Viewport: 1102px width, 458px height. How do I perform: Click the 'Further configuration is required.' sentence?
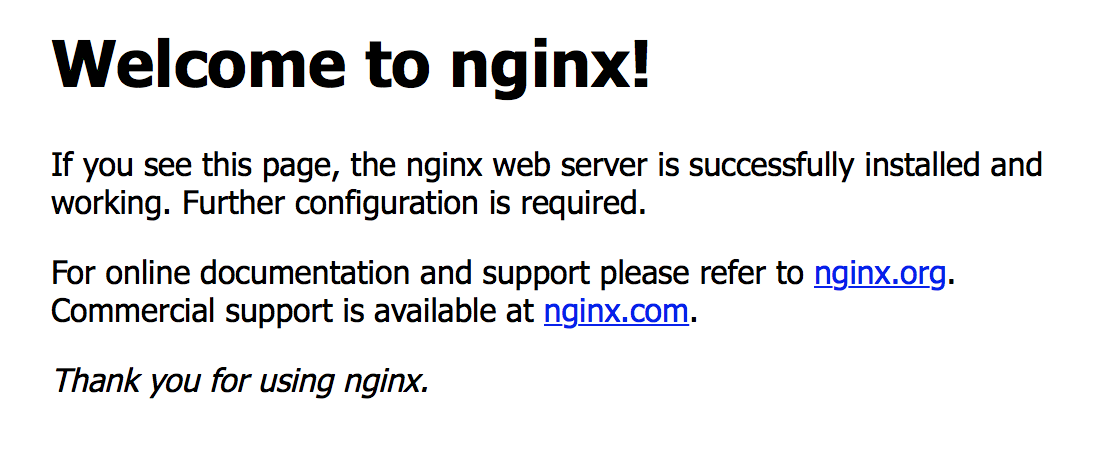(414, 204)
